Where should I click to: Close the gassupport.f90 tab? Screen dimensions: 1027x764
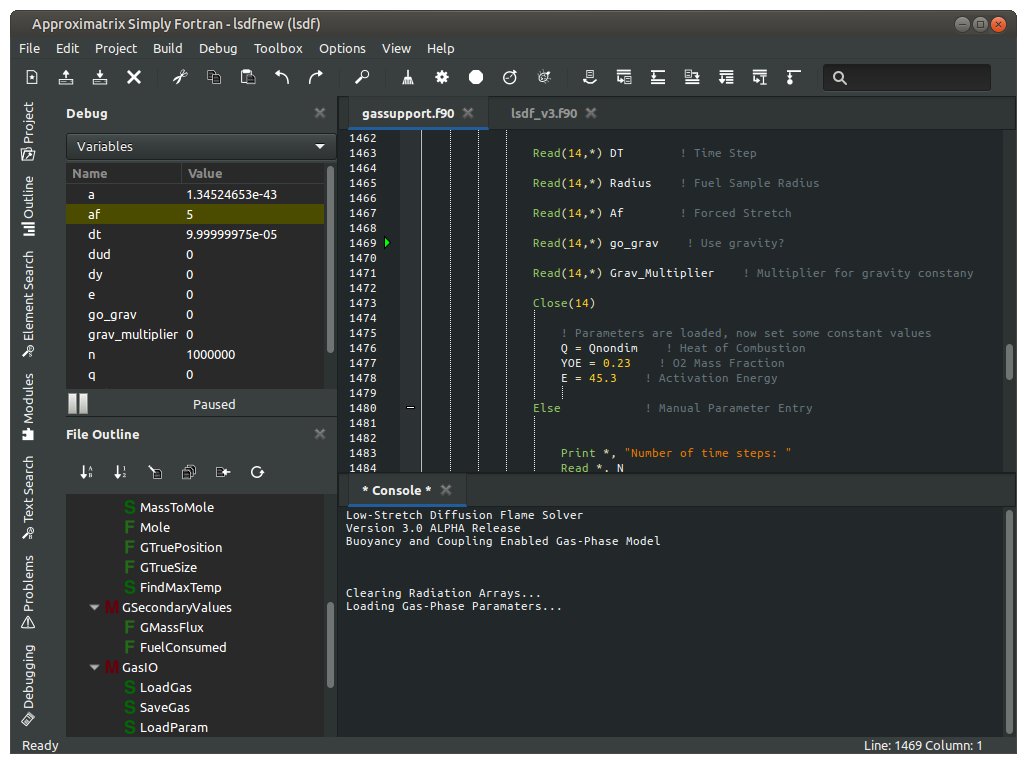click(x=468, y=113)
